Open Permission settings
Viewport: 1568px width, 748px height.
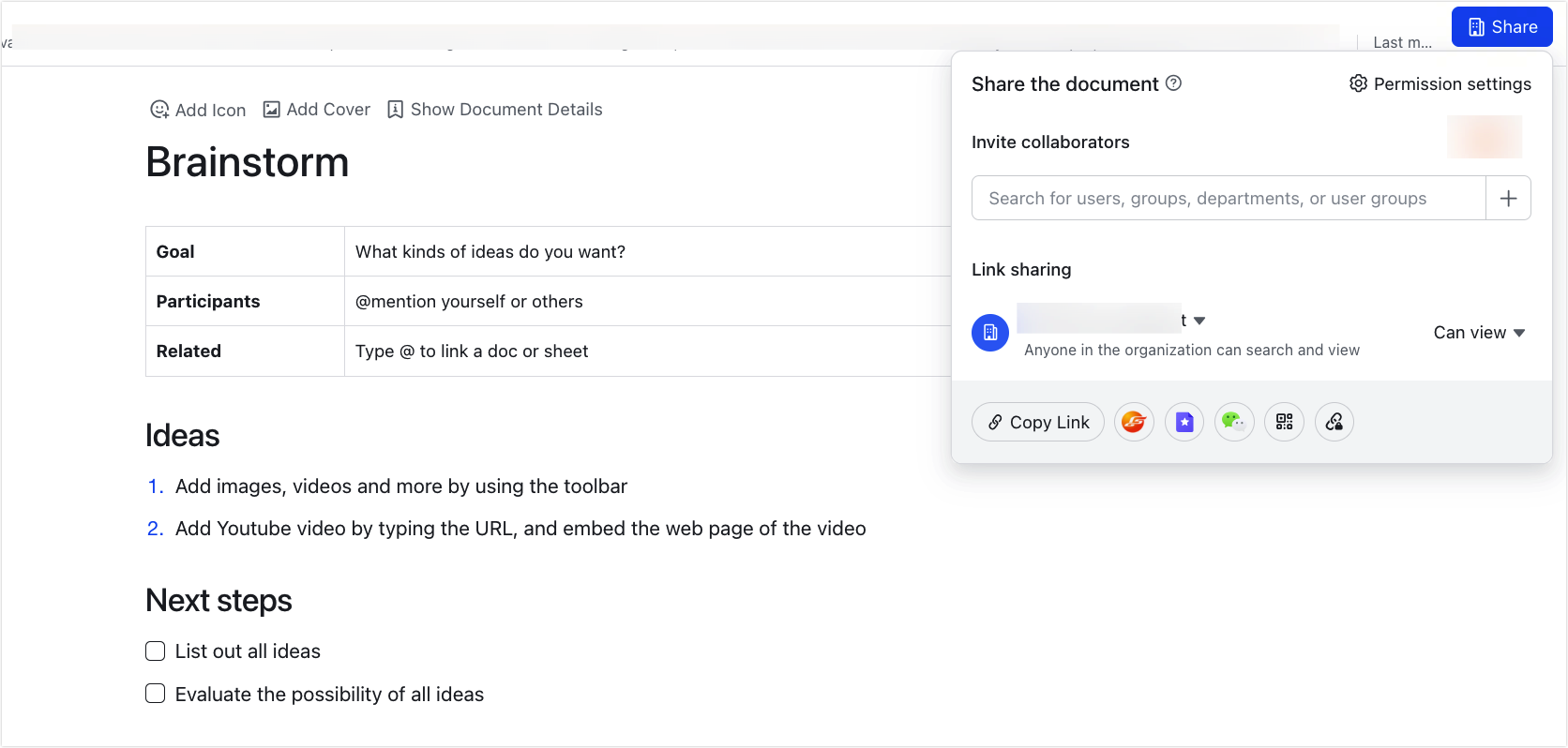point(1440,84)
